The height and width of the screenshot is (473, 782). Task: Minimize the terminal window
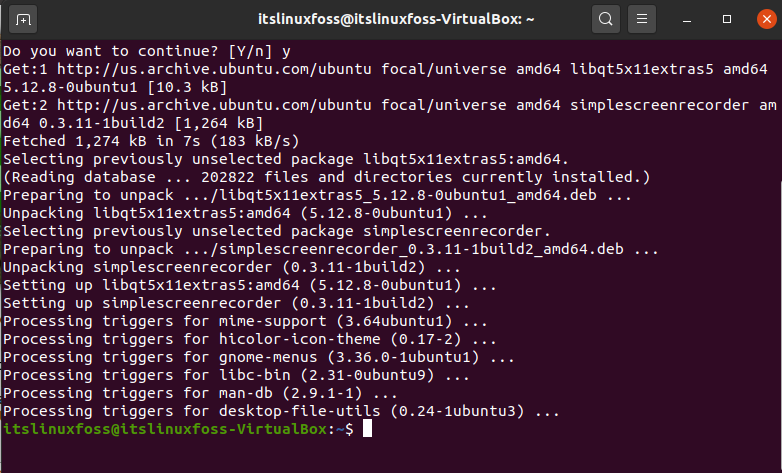pyautogui.click(x=687, y=19)
